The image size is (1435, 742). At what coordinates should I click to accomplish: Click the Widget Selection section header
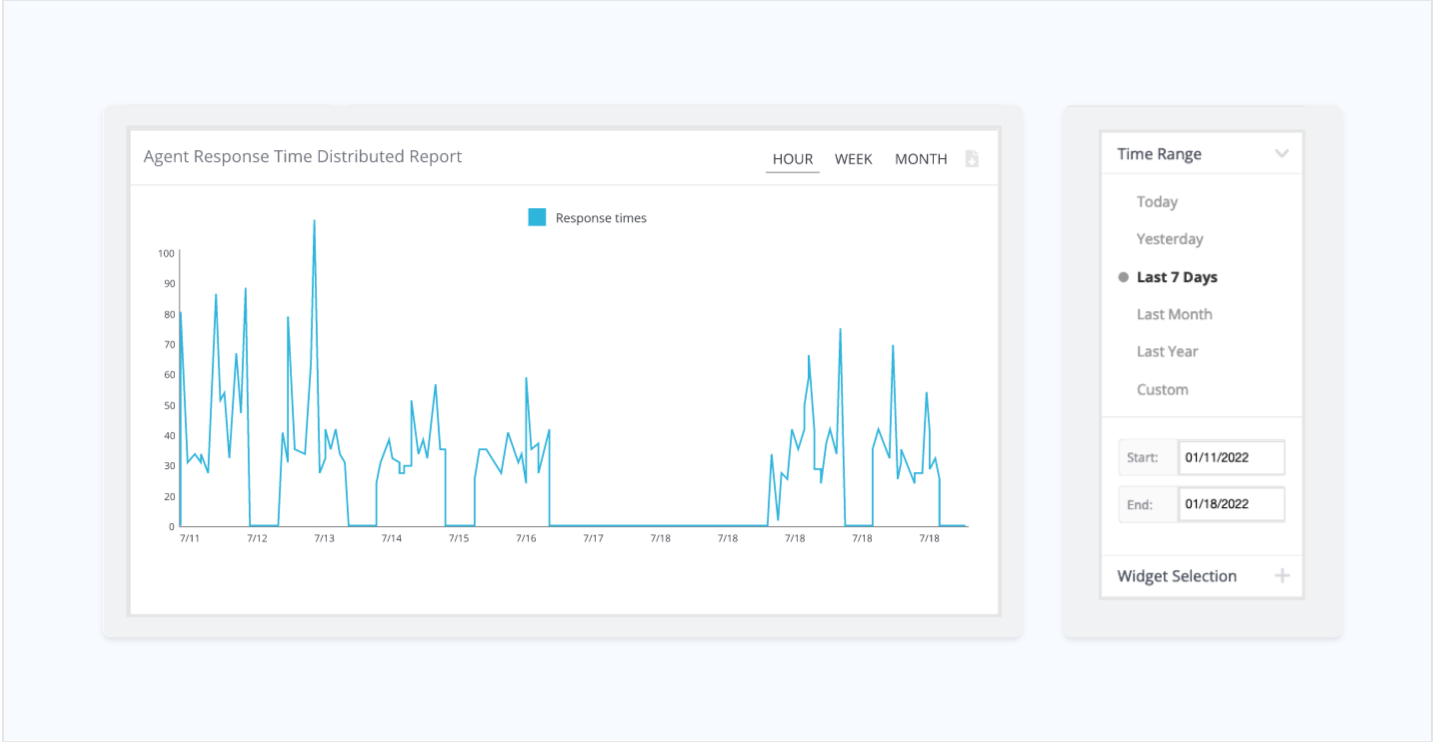tap(1177, 575)
